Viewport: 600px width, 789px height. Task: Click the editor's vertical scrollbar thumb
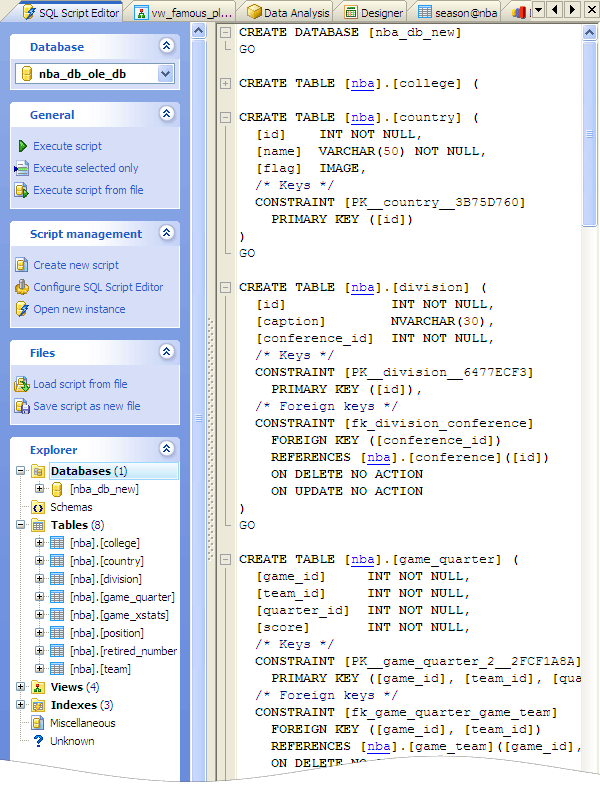589,134
